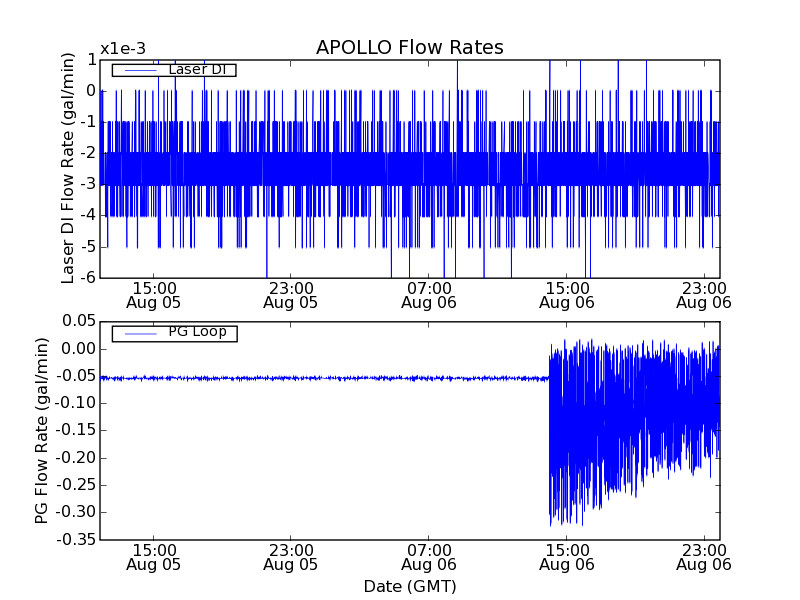
Task: Click bottom plot's 15:00 Aug 06 tick label
Action: pos(567,556)
